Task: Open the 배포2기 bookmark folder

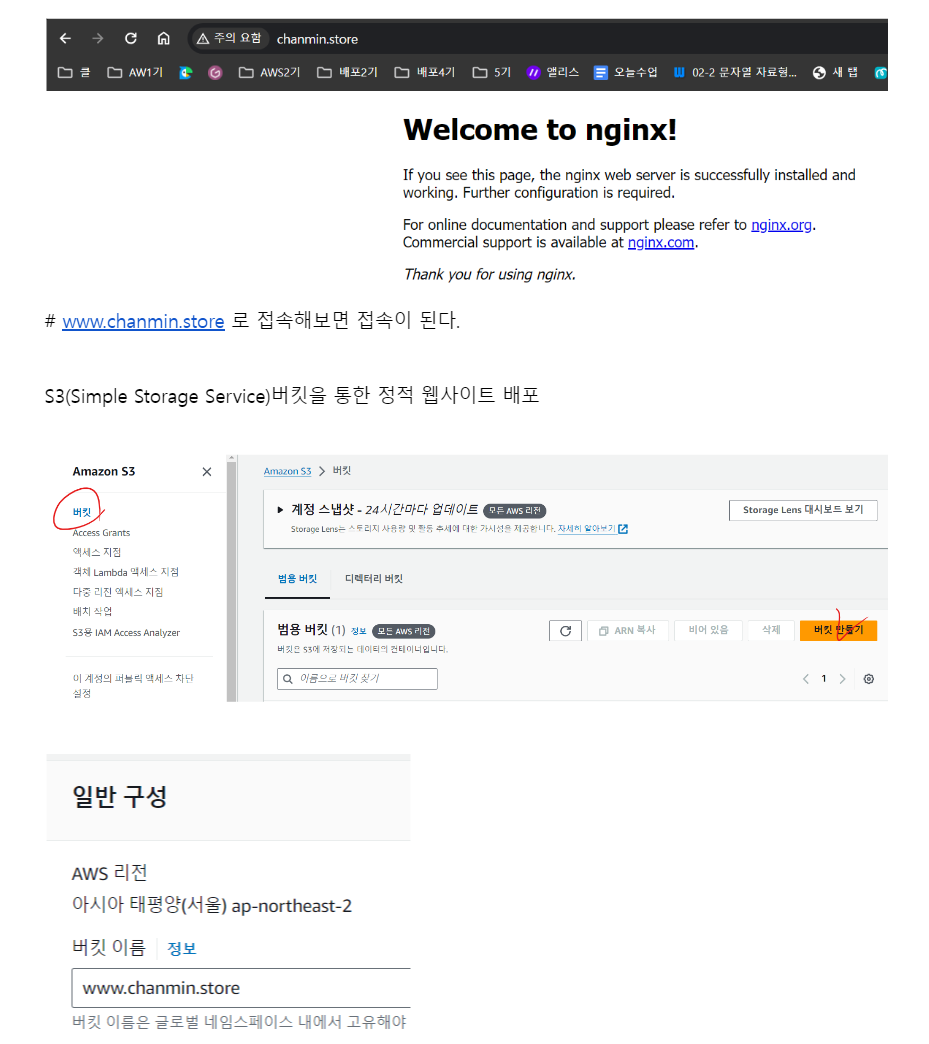Action: coord(348,72)
